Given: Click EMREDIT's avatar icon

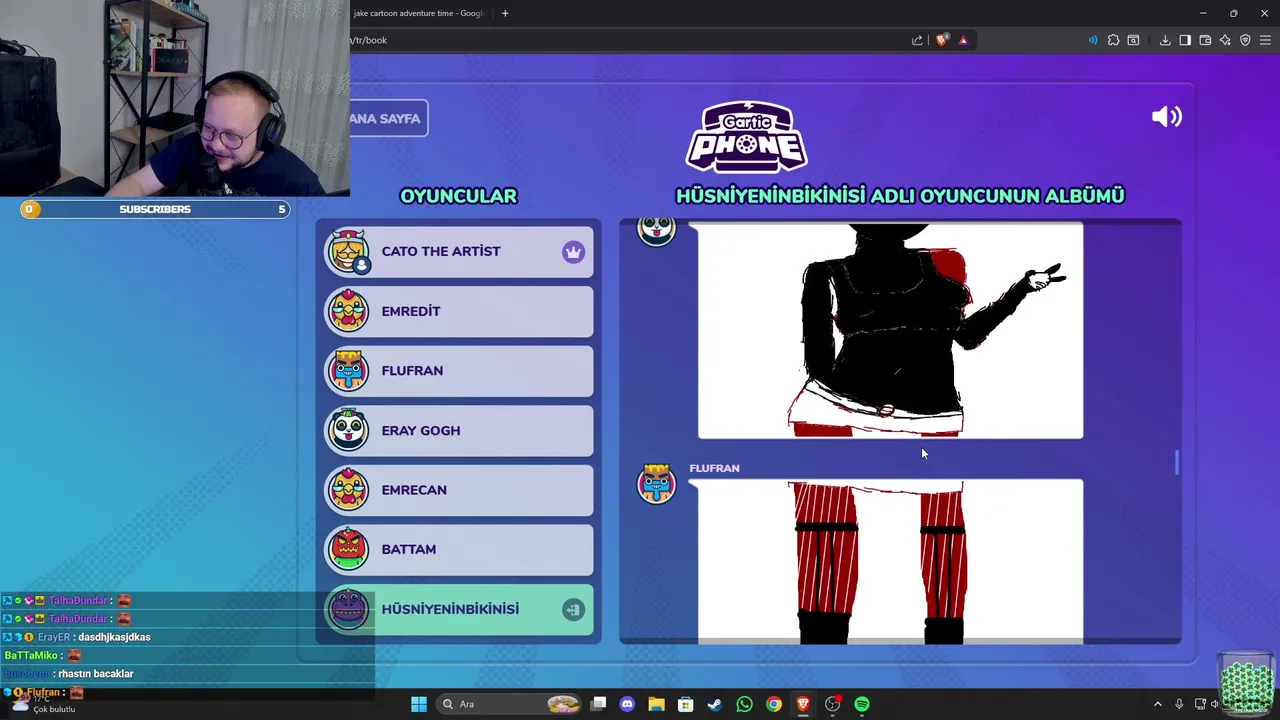Looking at the screenshot, I should [349, 311].
